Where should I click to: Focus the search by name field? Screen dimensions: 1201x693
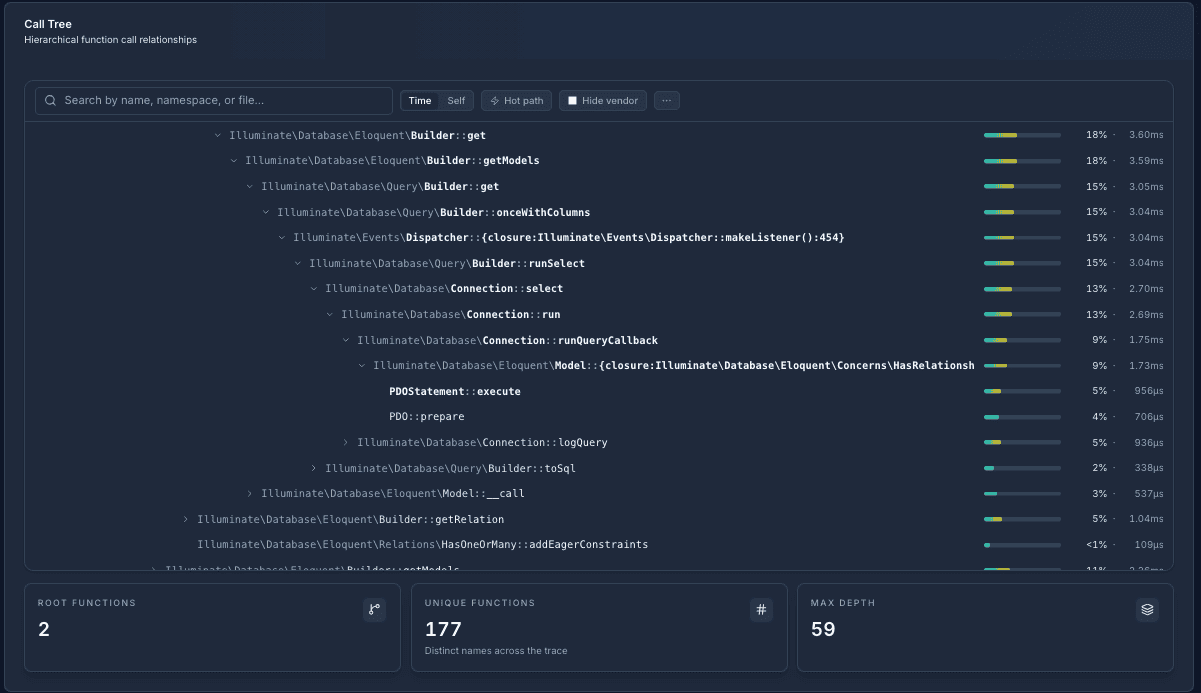pyautogui.click(x=214, y=101)
